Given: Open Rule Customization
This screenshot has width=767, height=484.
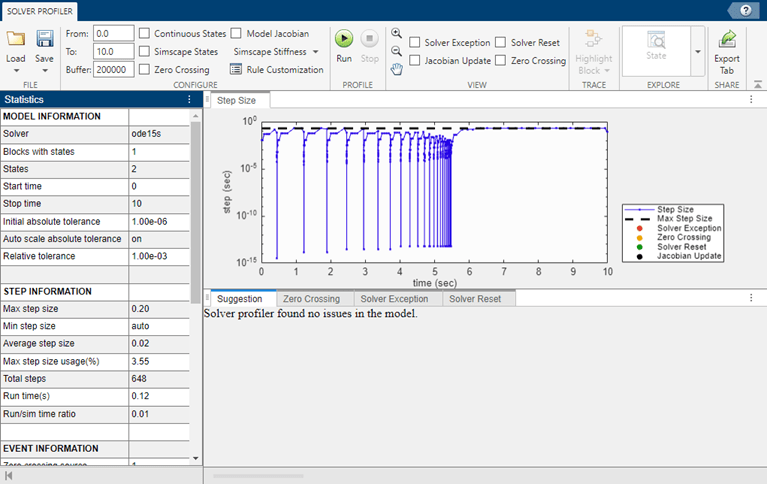Looking at the screenshot, I should pyautogui.click(x=276, y=70).
